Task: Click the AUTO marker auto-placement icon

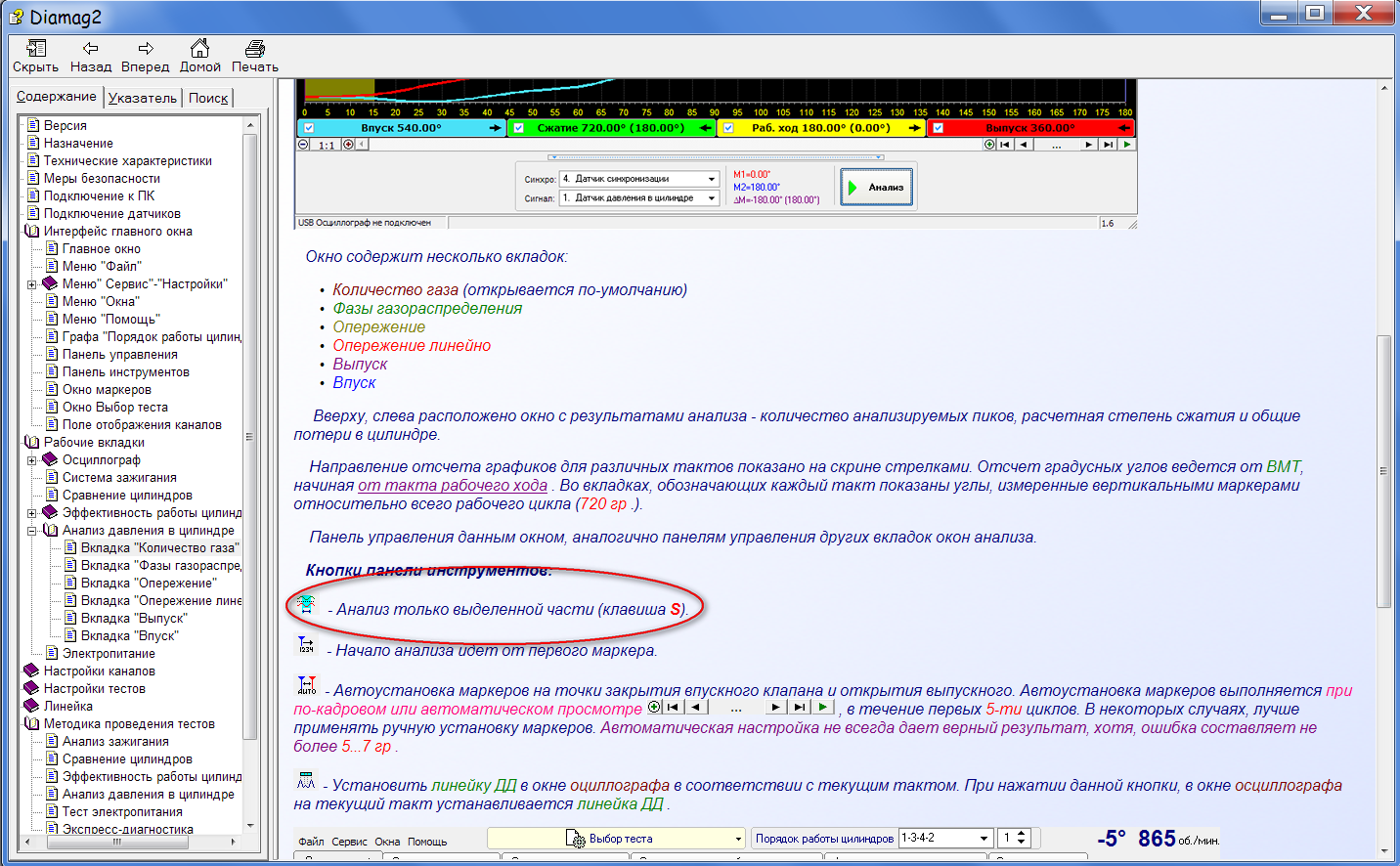Action: point(306,684)
